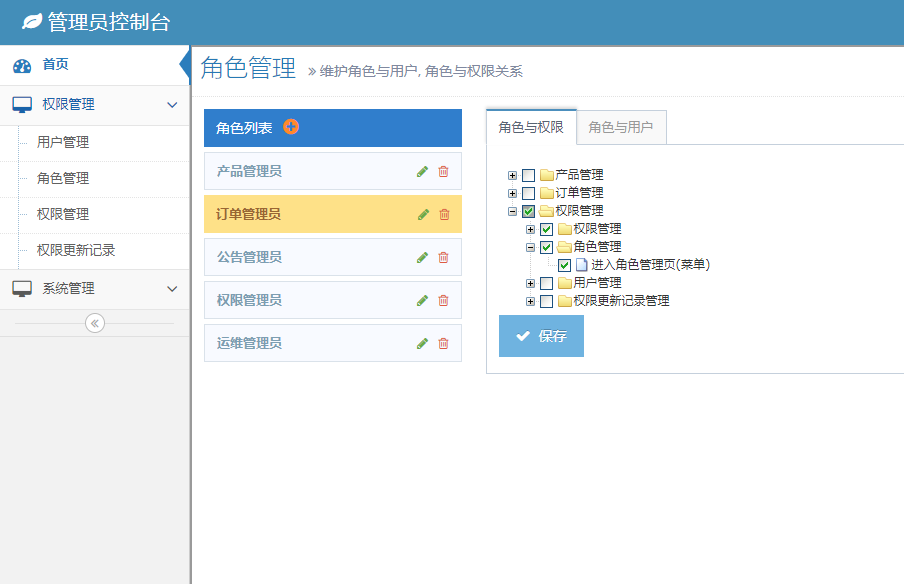Uncheck 进入角色管理页(菜单) checkbox
This screenshot has width=904, height=584.
pos(564,265)
